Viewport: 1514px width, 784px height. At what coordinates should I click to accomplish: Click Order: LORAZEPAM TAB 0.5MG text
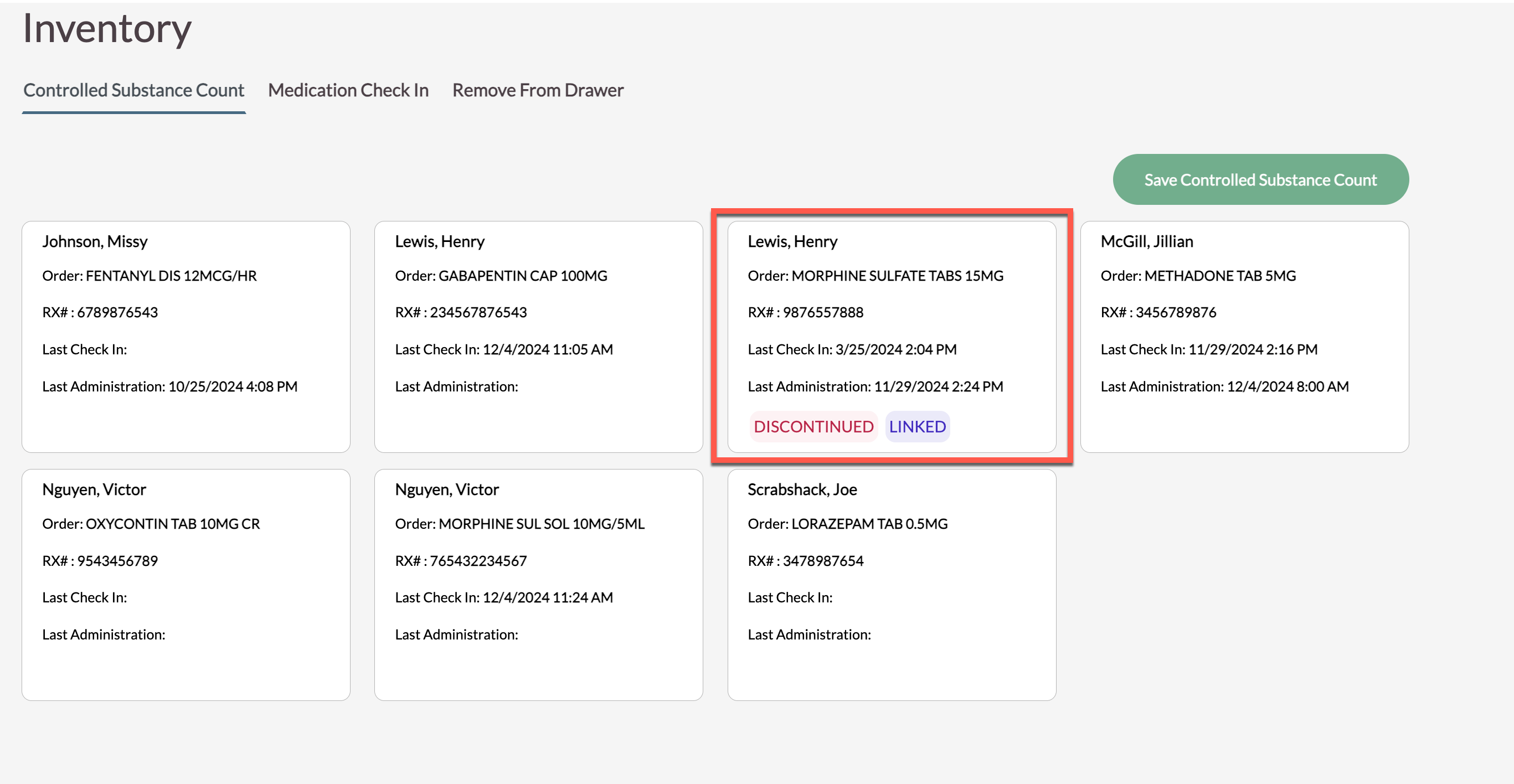pos(847,524)
